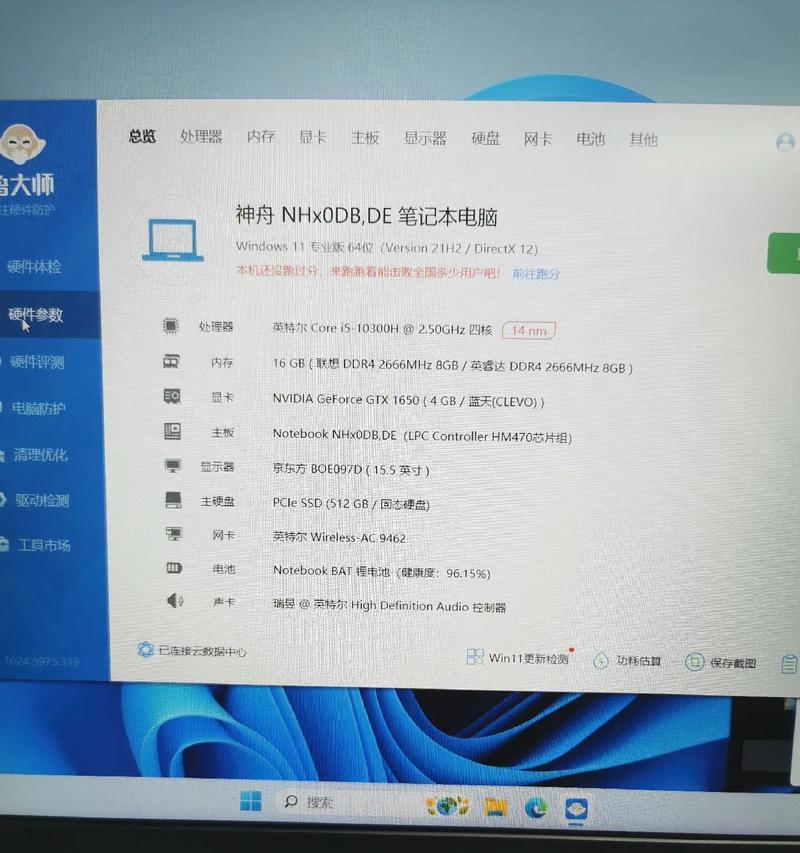800x853 pixels.
Task: Open the 内存 tab
Action: click(x=261, y=136)
